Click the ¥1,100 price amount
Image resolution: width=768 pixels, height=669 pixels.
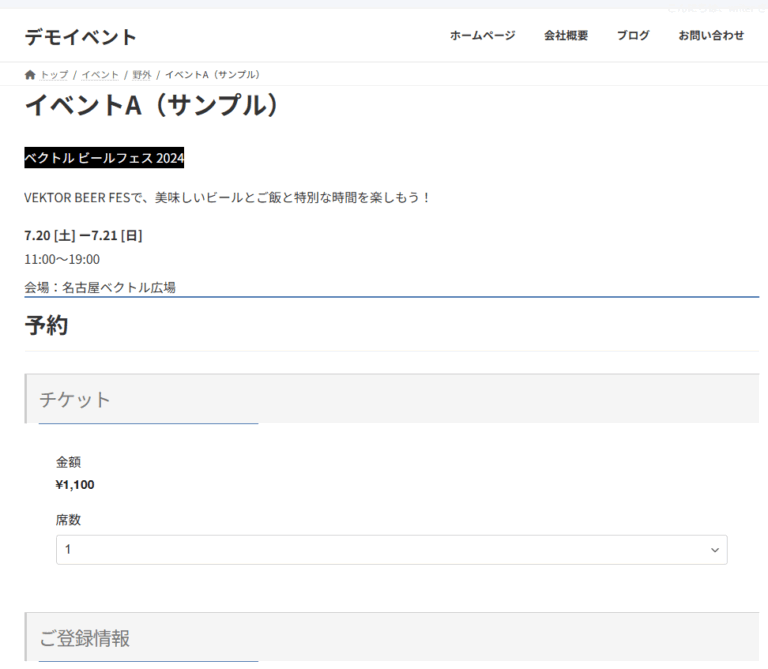[75, 485]
